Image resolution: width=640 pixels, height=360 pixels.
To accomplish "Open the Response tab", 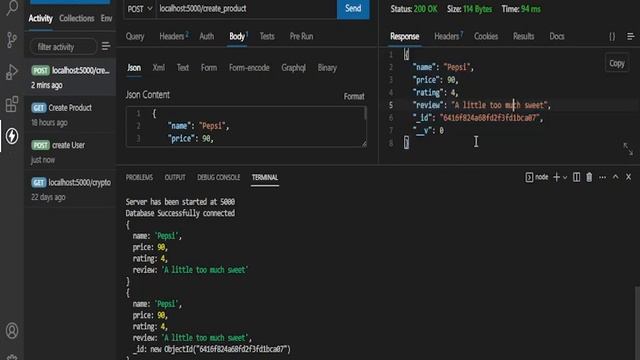I will [x=404, y=36].
